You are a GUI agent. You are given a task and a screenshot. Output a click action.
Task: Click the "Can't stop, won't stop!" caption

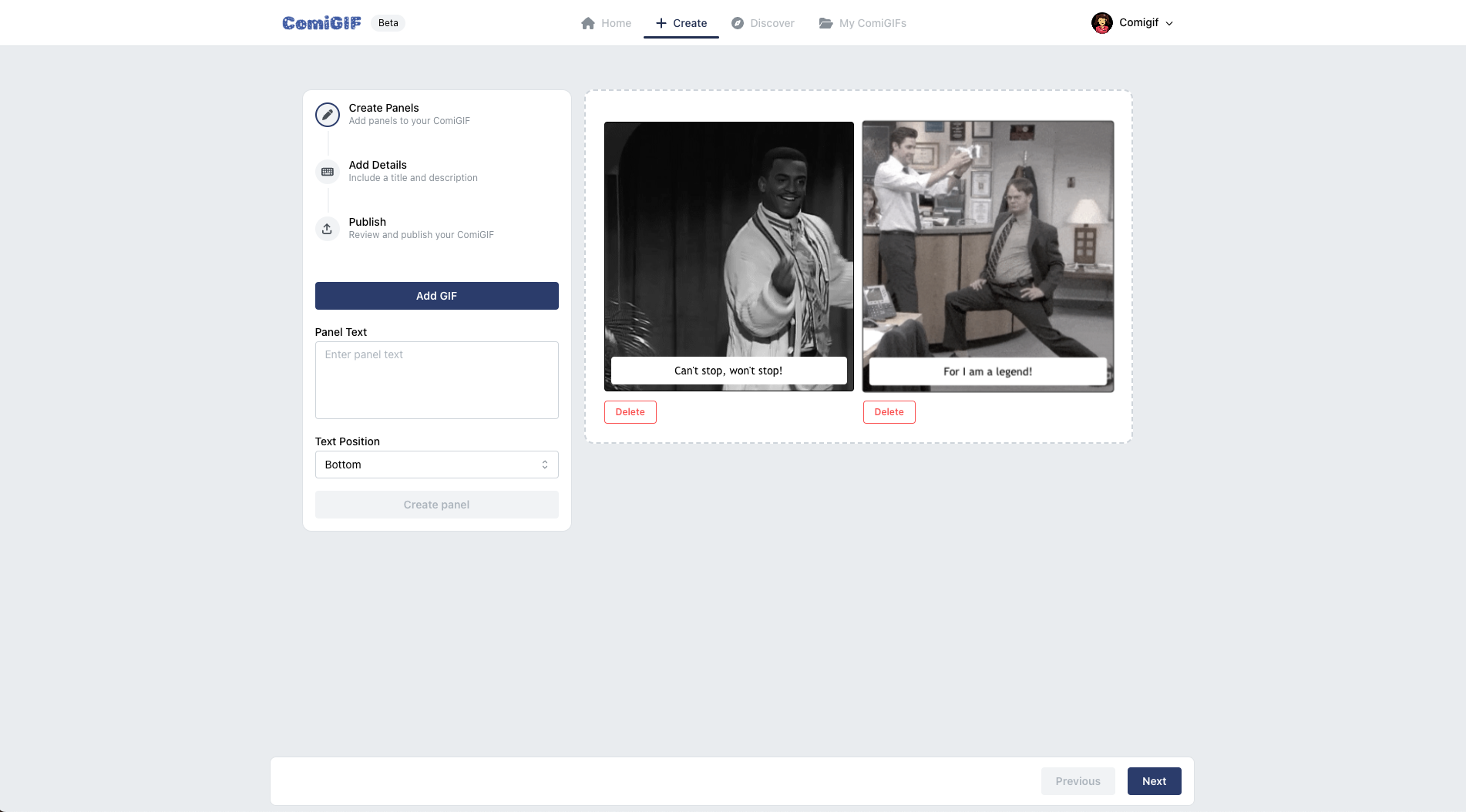pyautogui.click(x=728, y=371)
